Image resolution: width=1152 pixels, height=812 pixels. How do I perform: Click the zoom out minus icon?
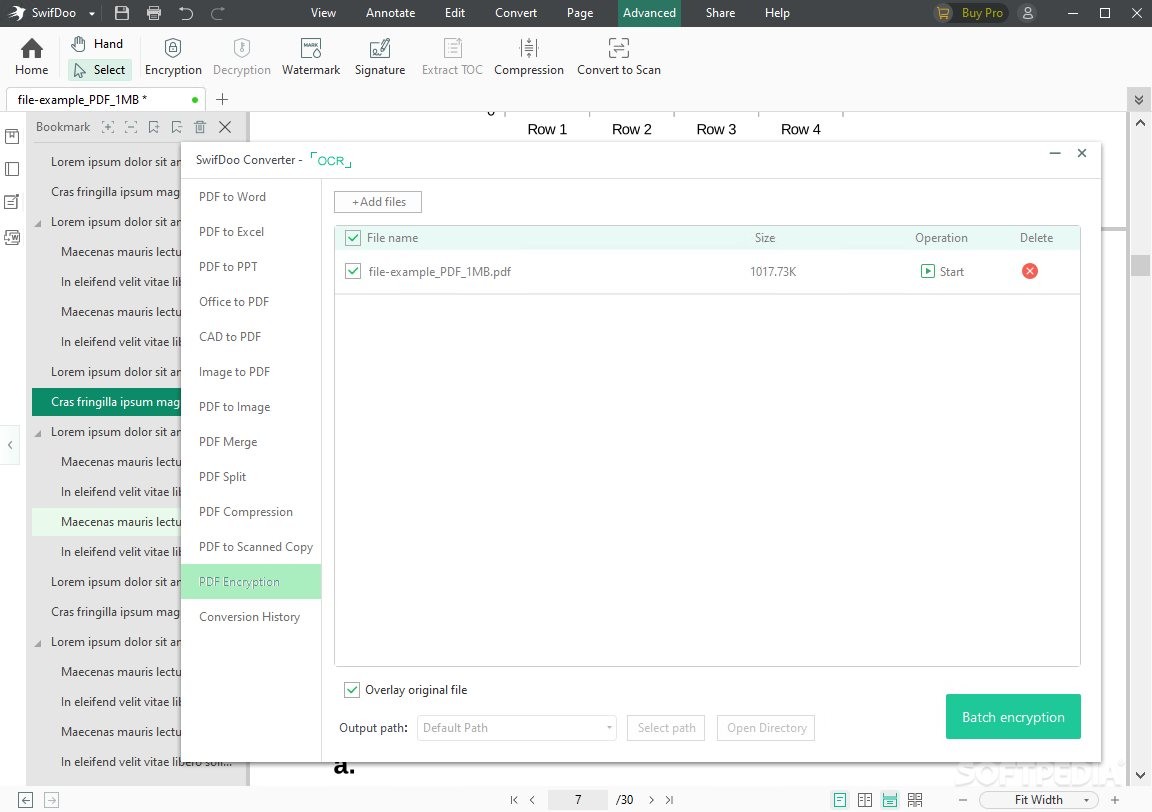(x=963, y=800)
